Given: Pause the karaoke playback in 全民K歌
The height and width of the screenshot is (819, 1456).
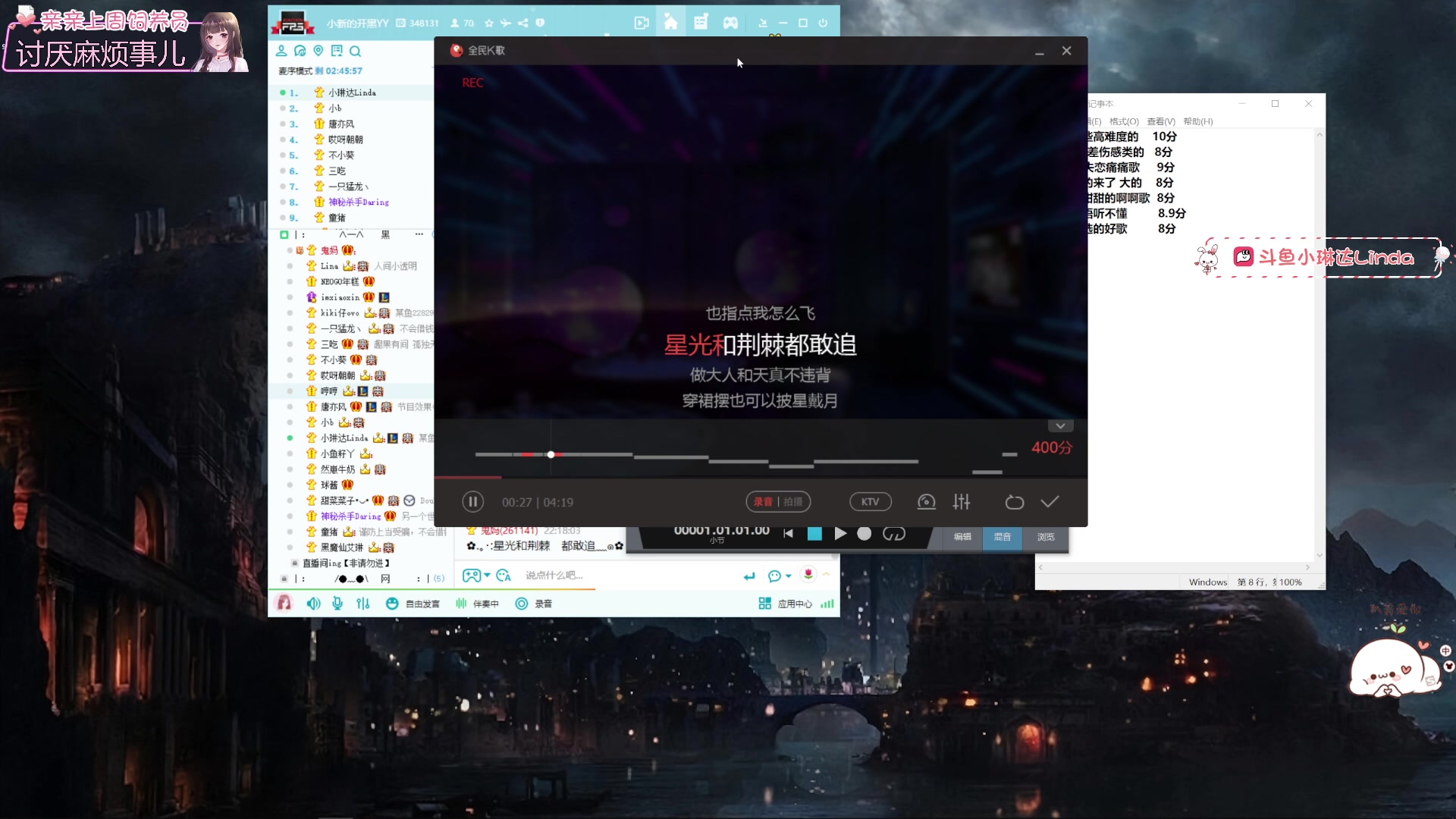Looking at the screenshot, I should [472, 502].
